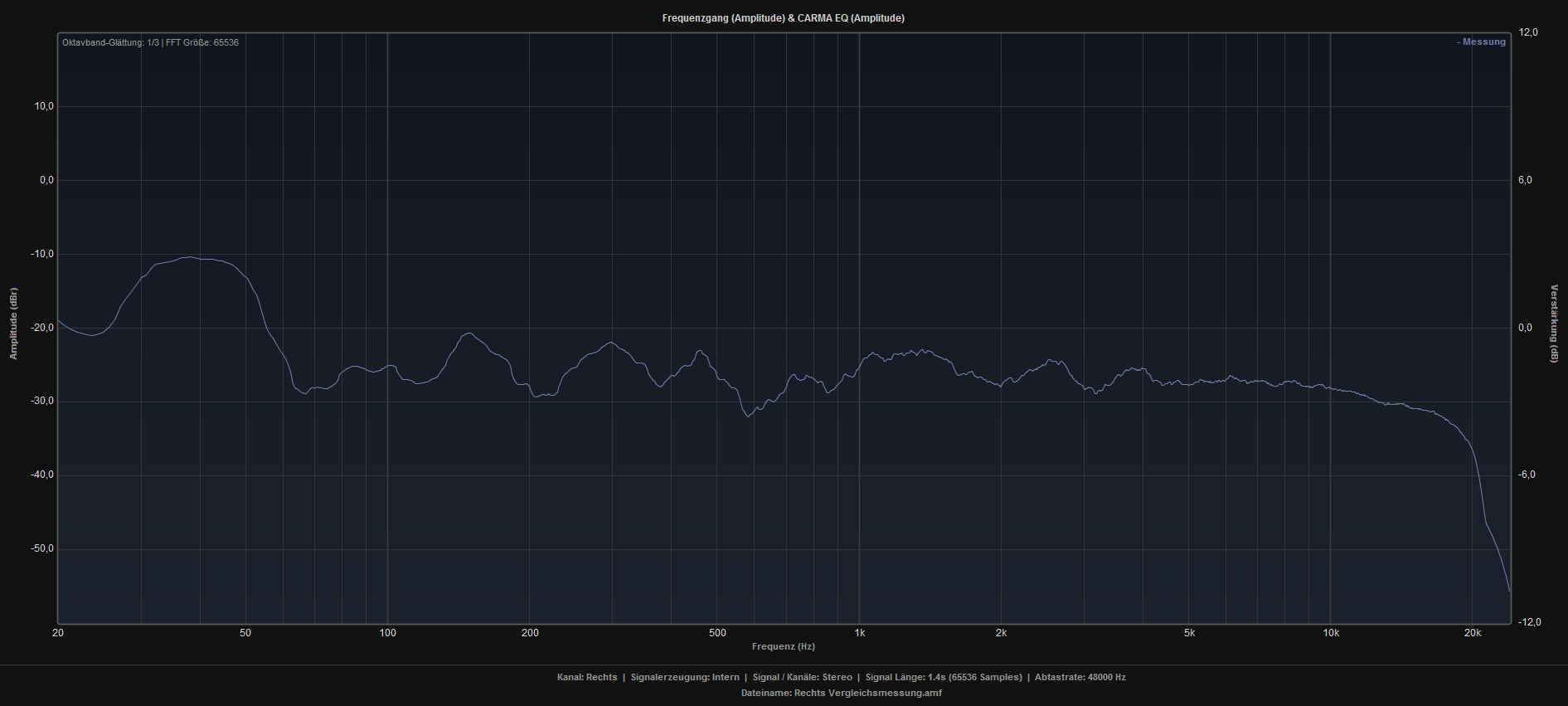Click the chart title Frequenzgang & CARMA EQ
Screen dimensions: 1568x706
(x=783, y=18)
